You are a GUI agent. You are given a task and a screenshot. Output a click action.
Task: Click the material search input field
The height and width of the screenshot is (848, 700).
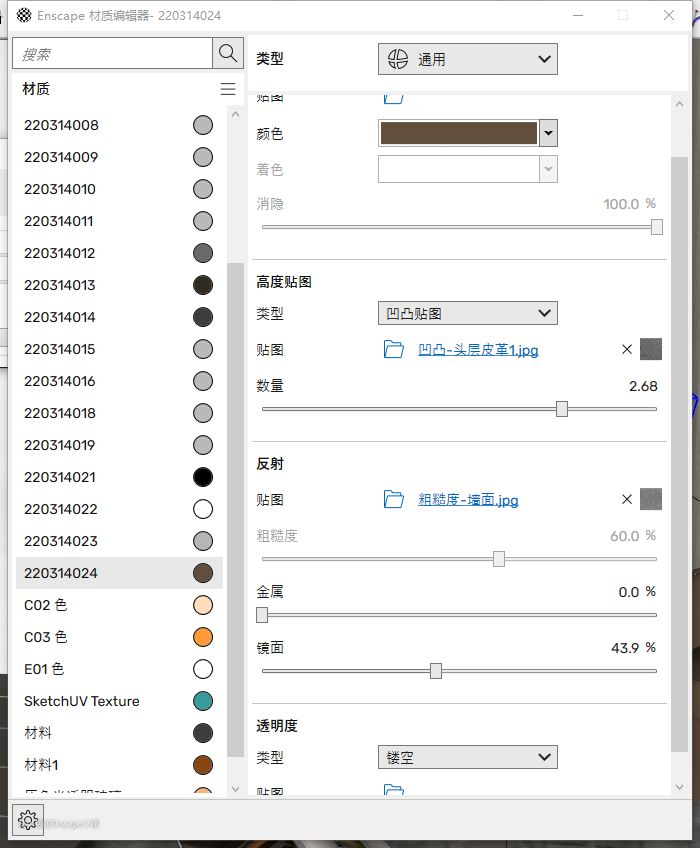pos(113,54)
